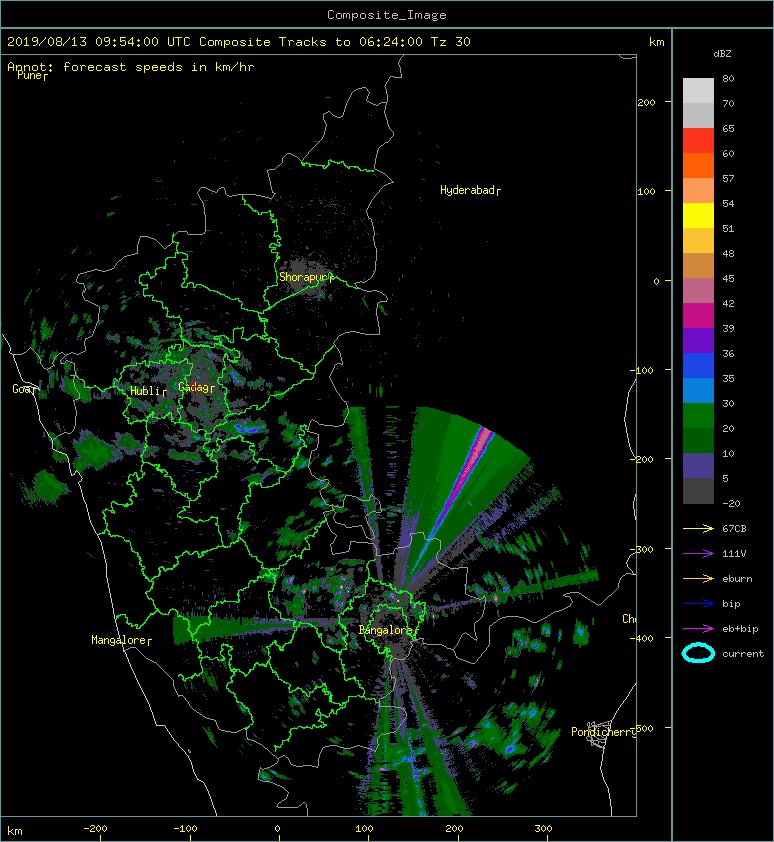This screenshot has height=842, width=774.
Task: Click the magenta eb+bip arrow icon
Action: [698, 629]
